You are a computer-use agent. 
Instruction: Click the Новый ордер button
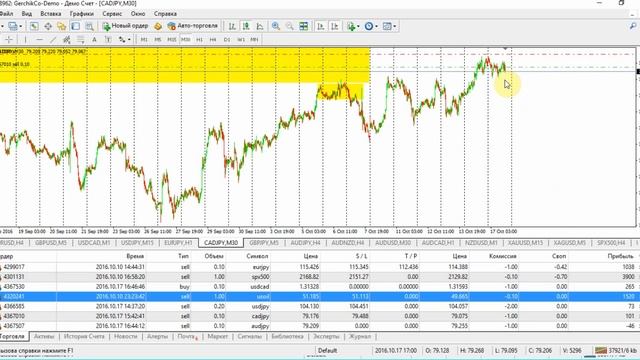(125, 26)
